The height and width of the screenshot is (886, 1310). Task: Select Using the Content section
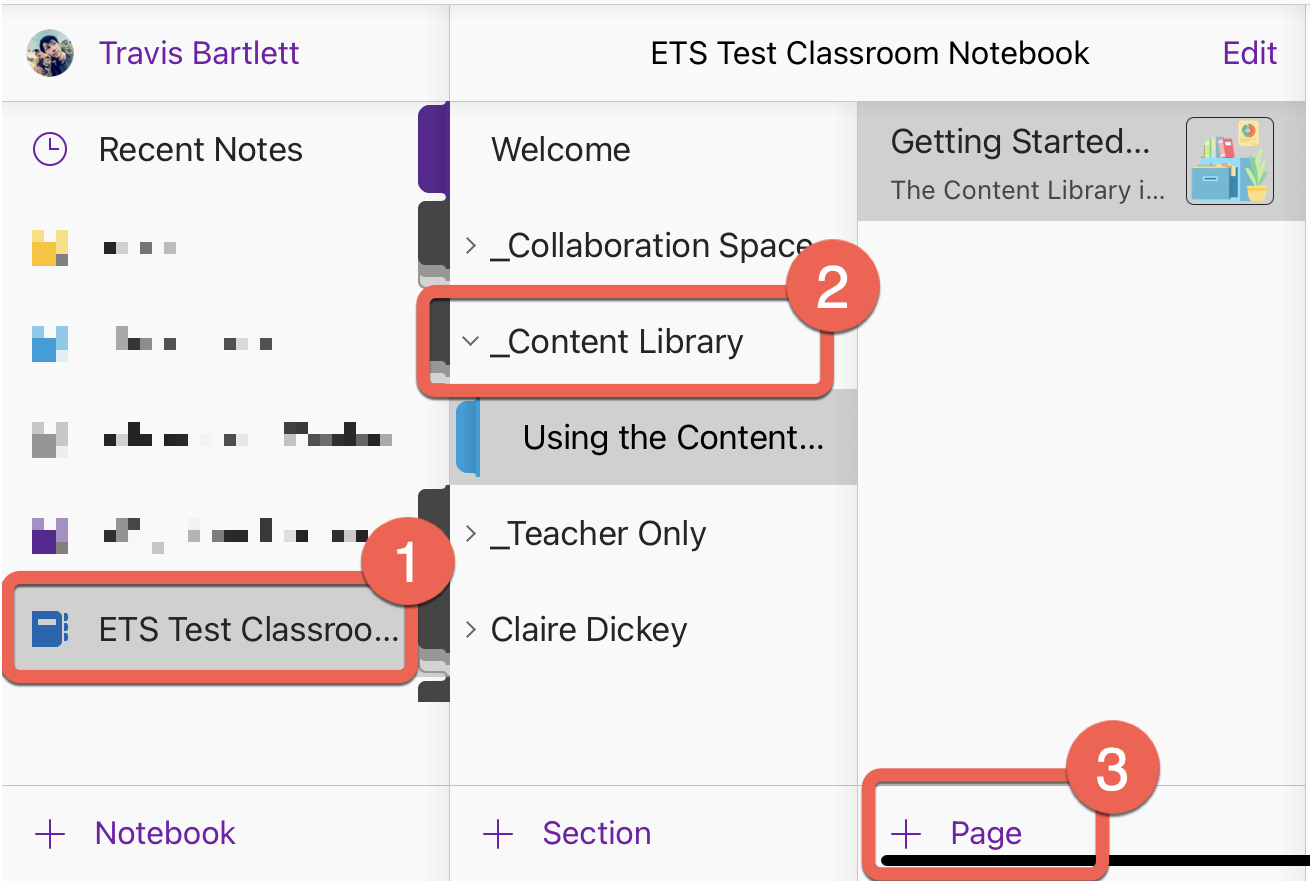click(653, 438)
